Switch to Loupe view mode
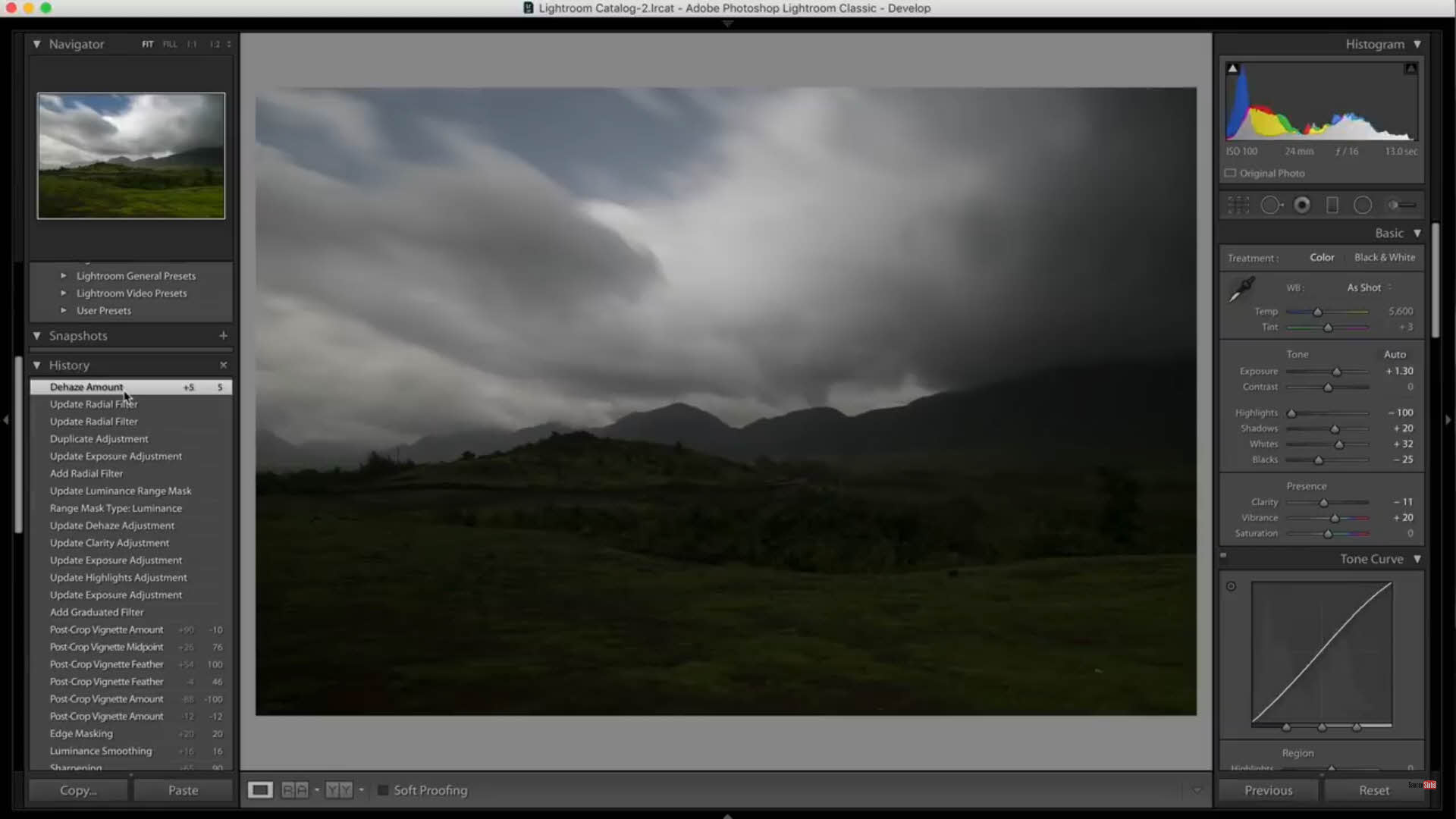Viewport: 1456px width, 819px height. click(260, 790)
